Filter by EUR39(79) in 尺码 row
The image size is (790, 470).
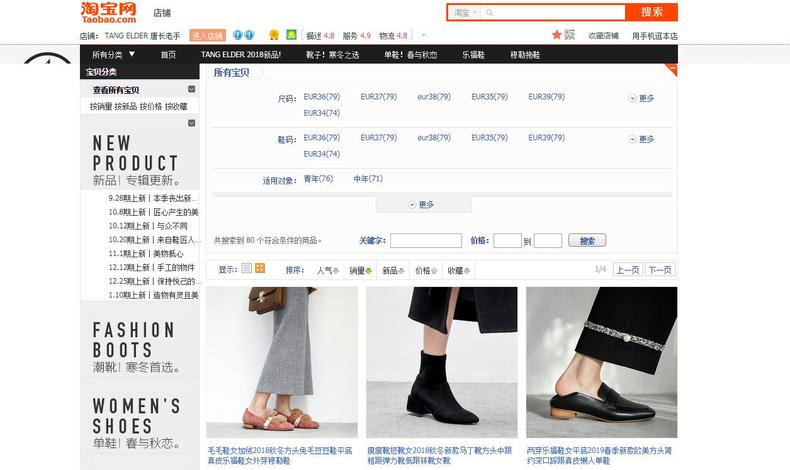click(546, 97)
